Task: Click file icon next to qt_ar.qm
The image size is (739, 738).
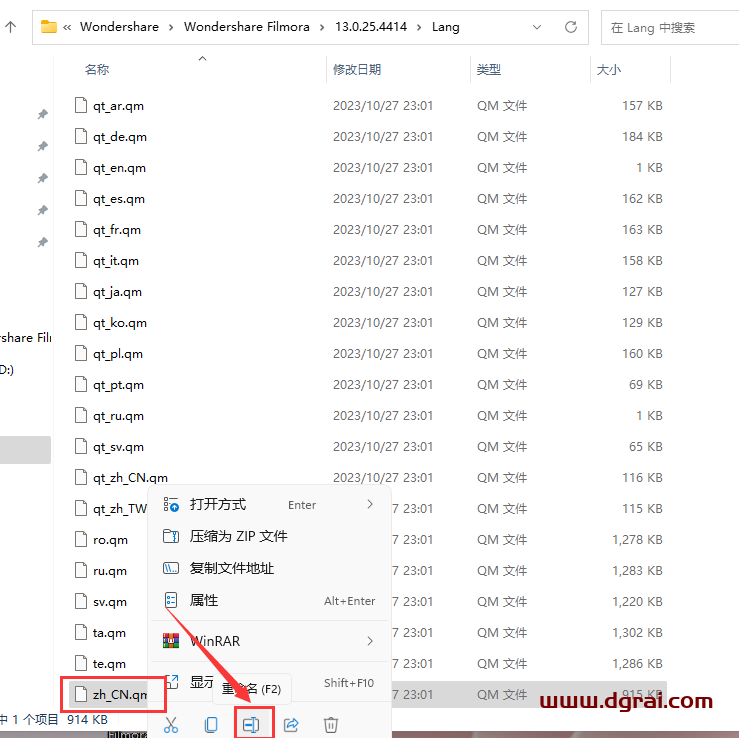Action: [x=81, y=105]
